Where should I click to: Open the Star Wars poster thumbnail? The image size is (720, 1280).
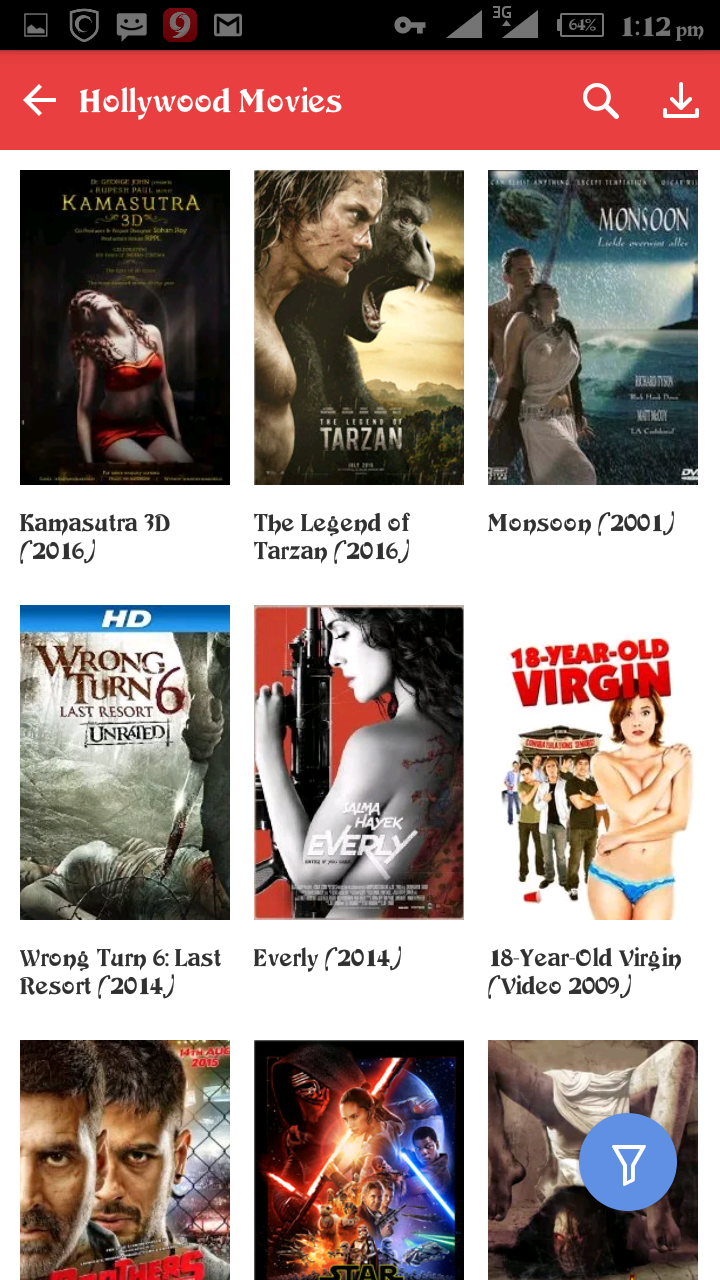(x=359, y=1160)
